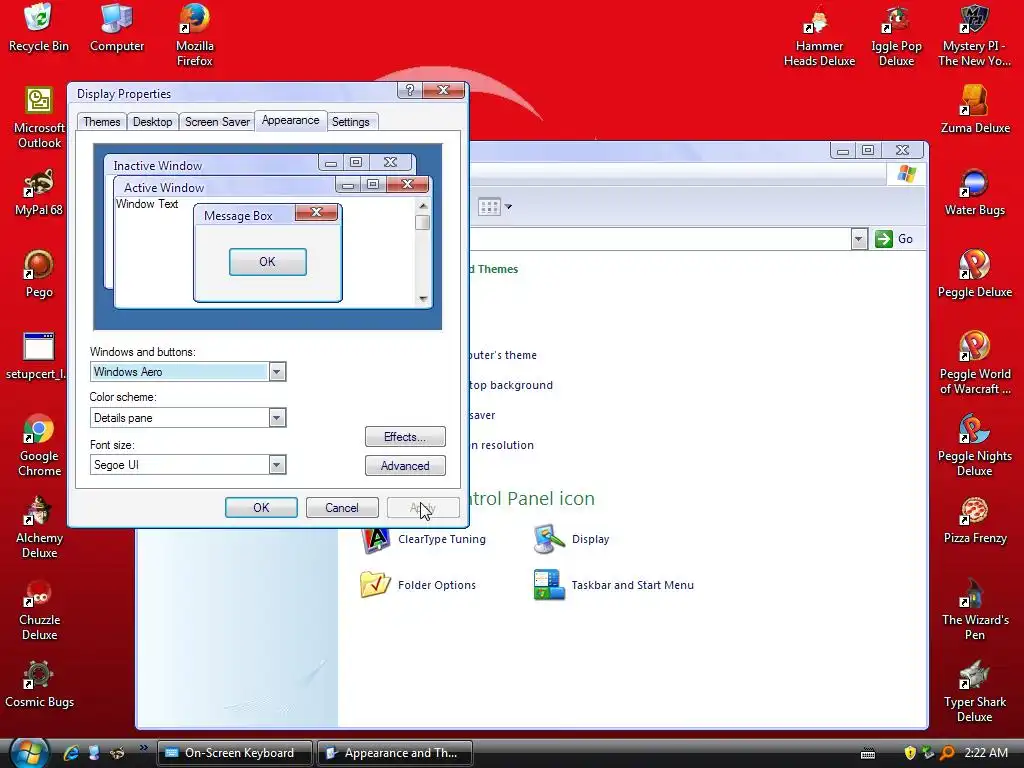Image resolution: width=1024 pixels, height=768 pixels.
Task: Select the Google Chrome desktop shortcut
Action: (x=39, y=445)
